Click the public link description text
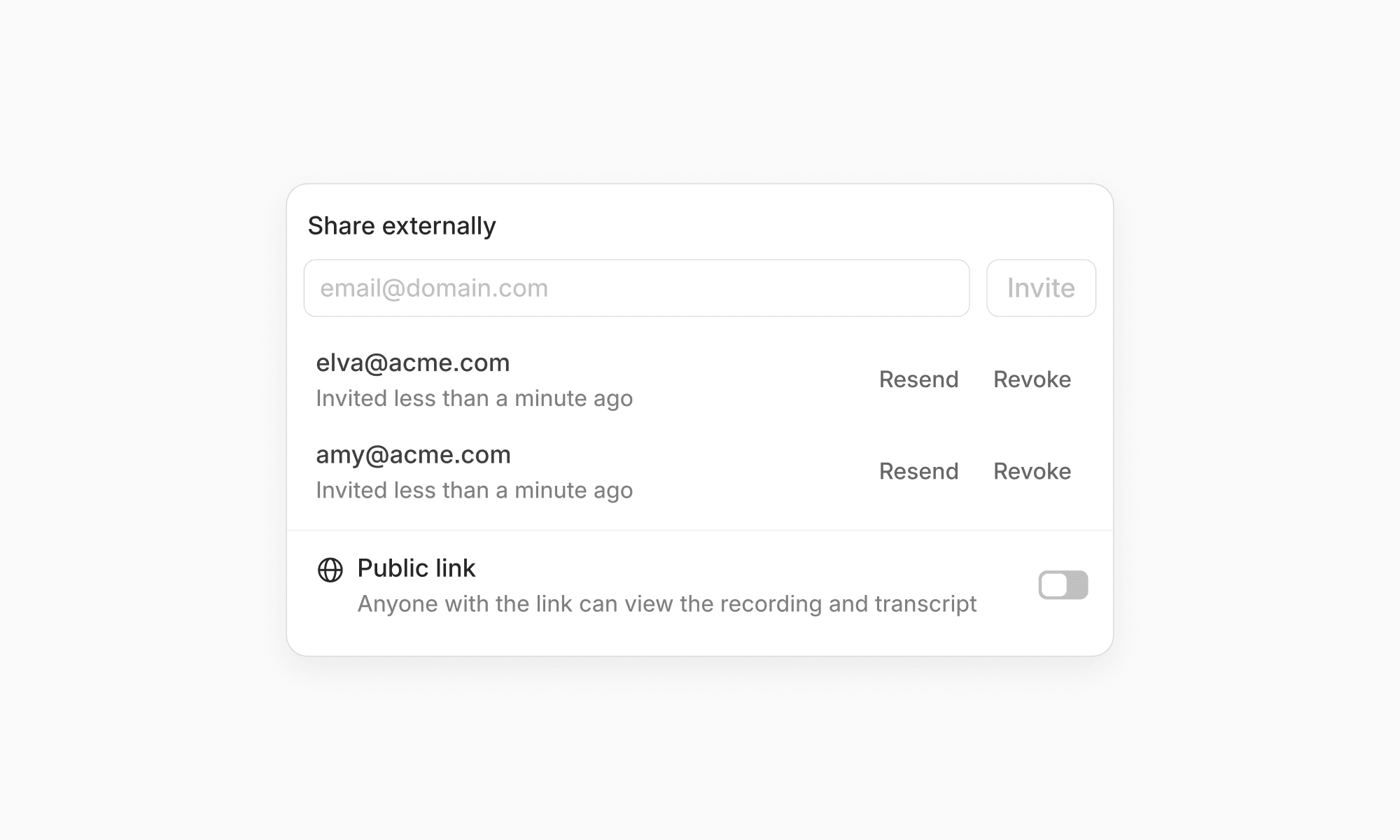 coord(667,603)
